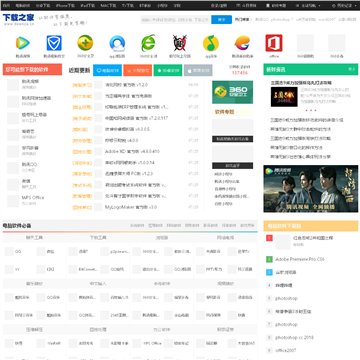Open the blue shield Tencent PC Manager icon

54,43
